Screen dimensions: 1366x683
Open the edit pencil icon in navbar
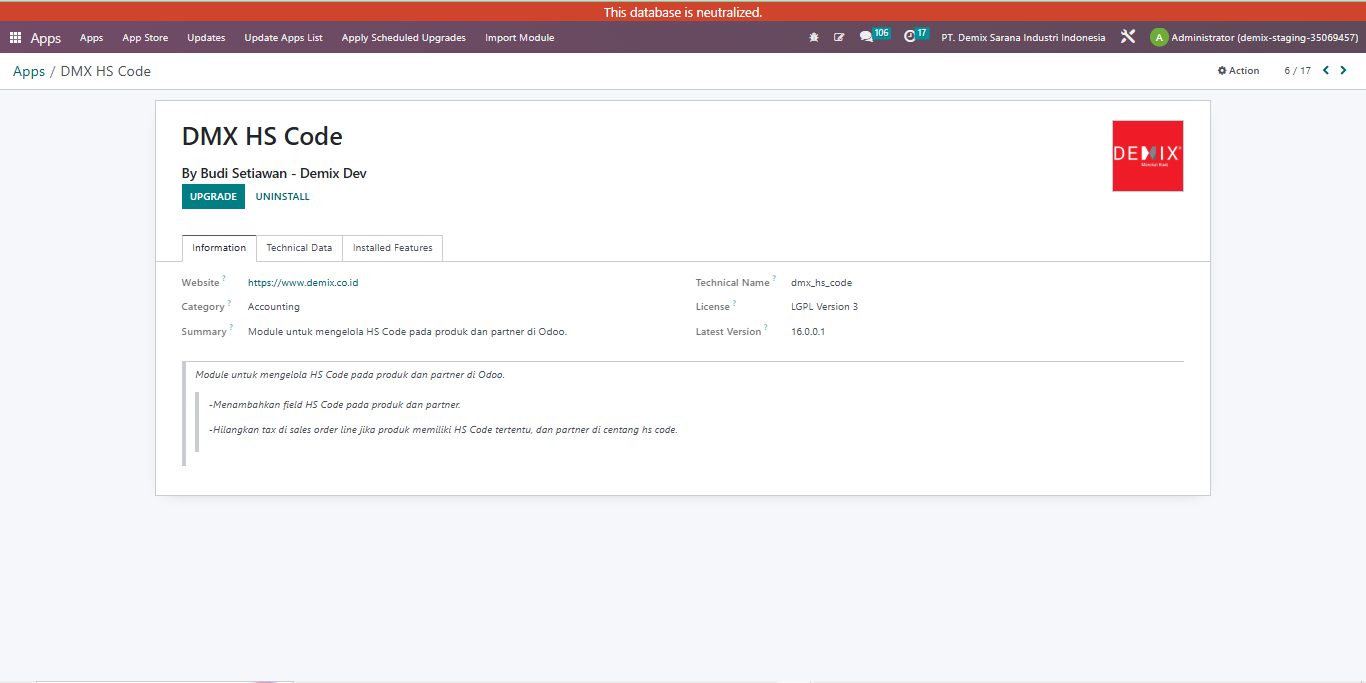839,37
